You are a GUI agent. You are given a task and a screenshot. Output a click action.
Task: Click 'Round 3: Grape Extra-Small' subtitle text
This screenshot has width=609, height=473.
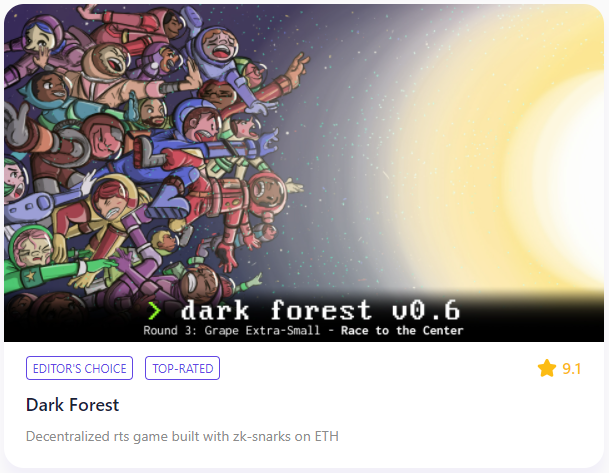tap(232, 330)
